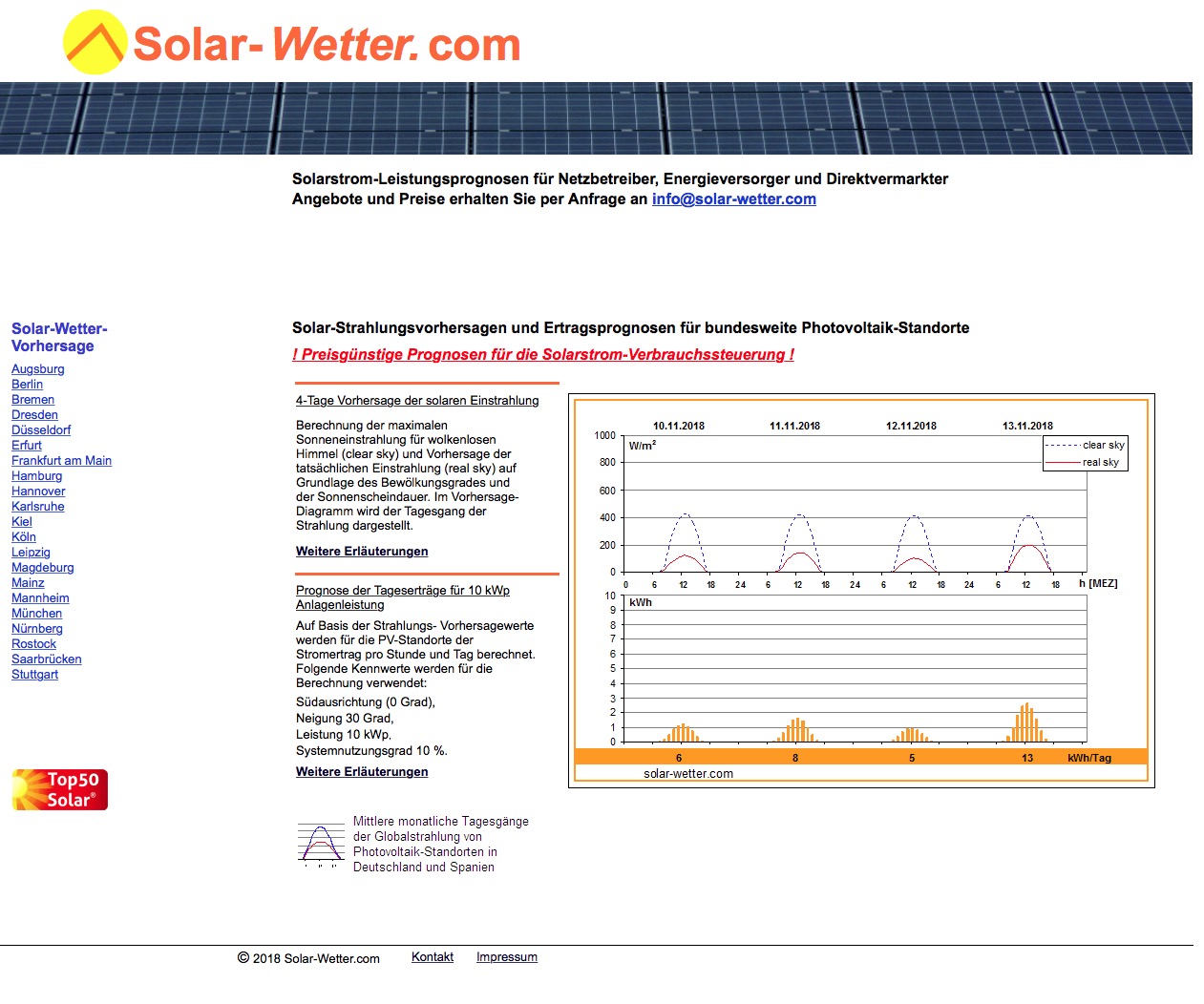
Task: Click the 13.11.2018 chart date label
Action: click(x=1027, y=426)
